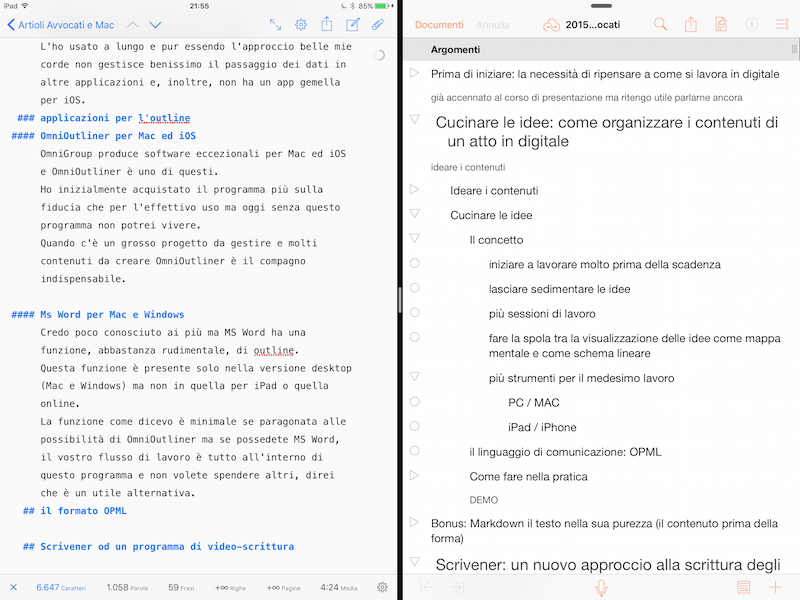Open the document styles edit icon
Viewport: 800px width, 600px height.
coord(720,24)
